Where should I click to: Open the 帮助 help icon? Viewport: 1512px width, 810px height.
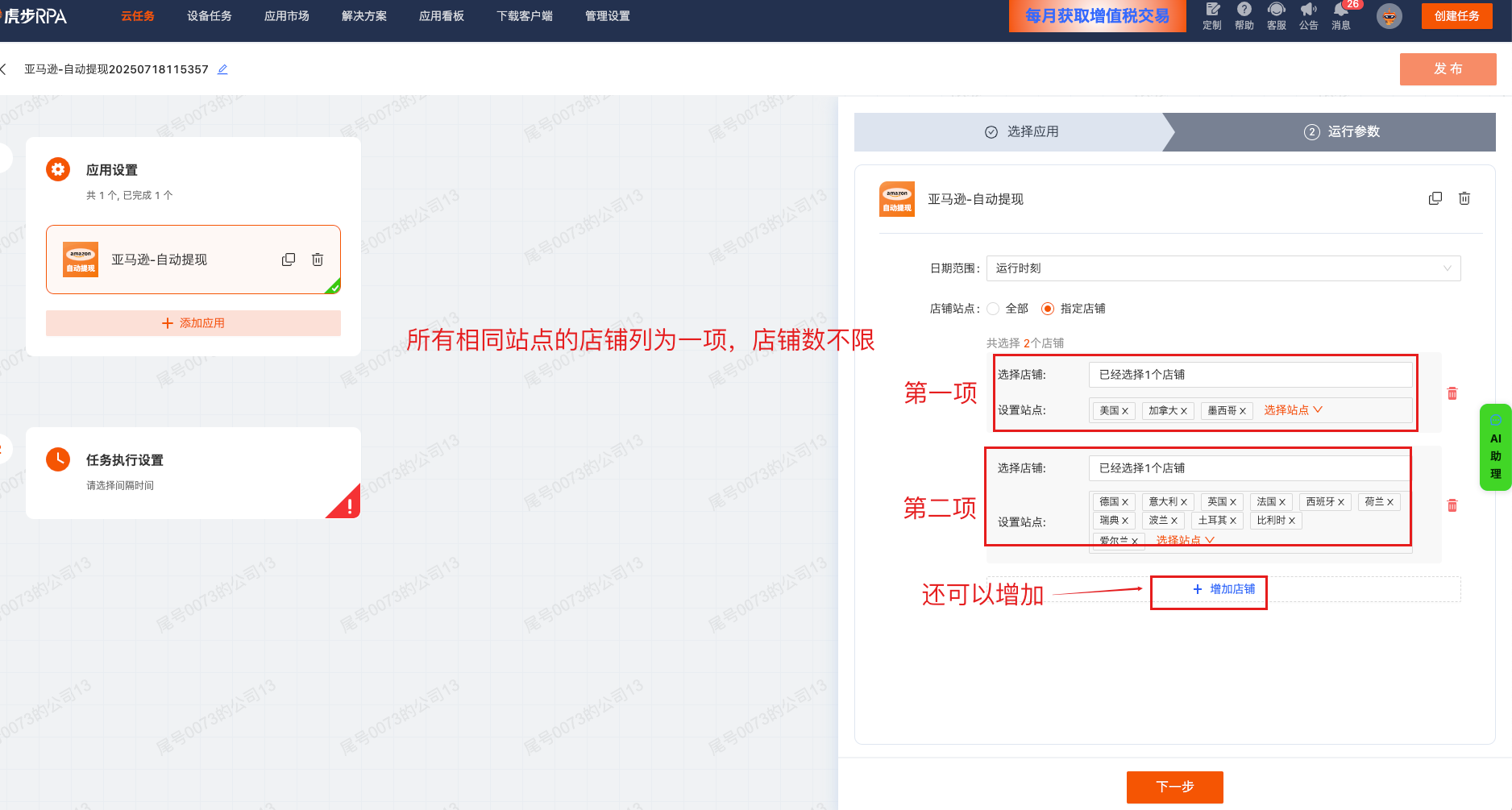coord(1244,15)
